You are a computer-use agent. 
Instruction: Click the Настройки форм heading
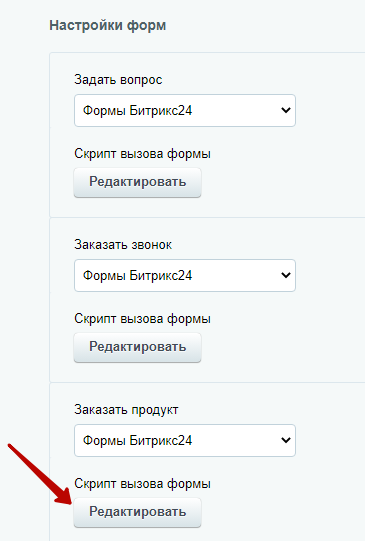pyautogui.click(x=108, y=26)
